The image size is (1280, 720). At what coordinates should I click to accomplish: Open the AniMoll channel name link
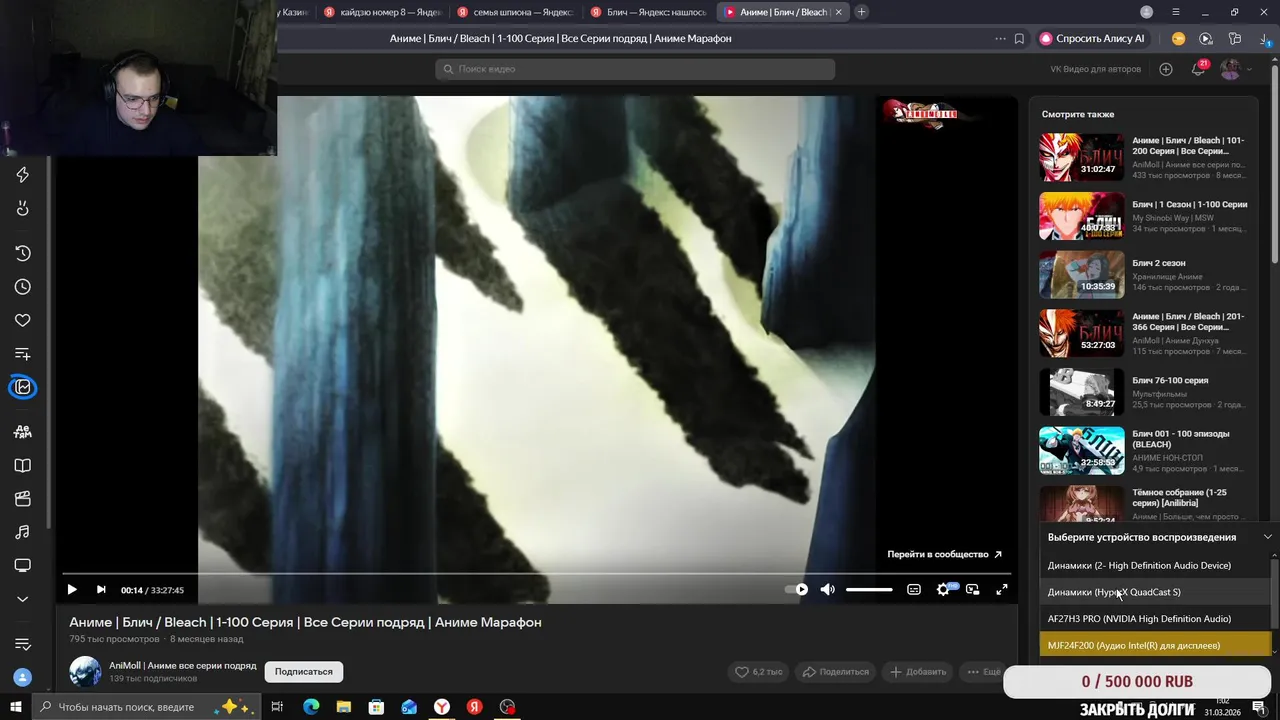[x=183, y=666]
